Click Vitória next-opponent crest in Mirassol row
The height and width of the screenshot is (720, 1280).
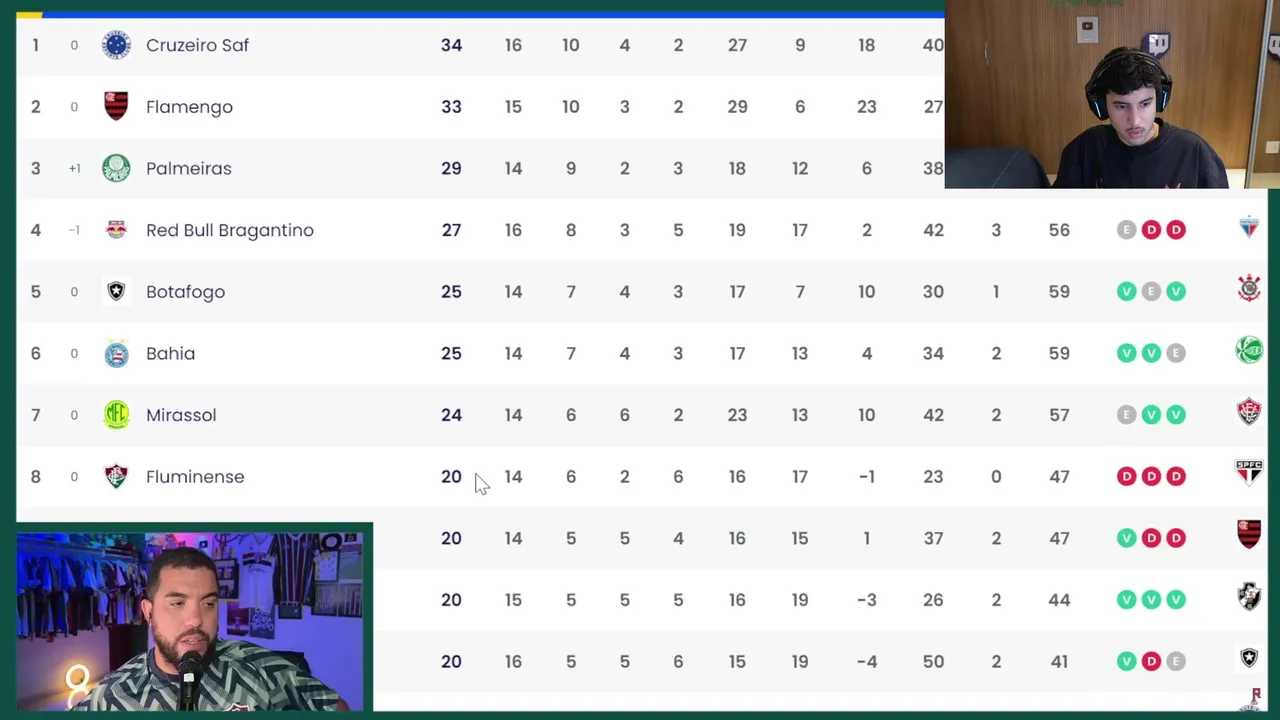point(1249,411)
